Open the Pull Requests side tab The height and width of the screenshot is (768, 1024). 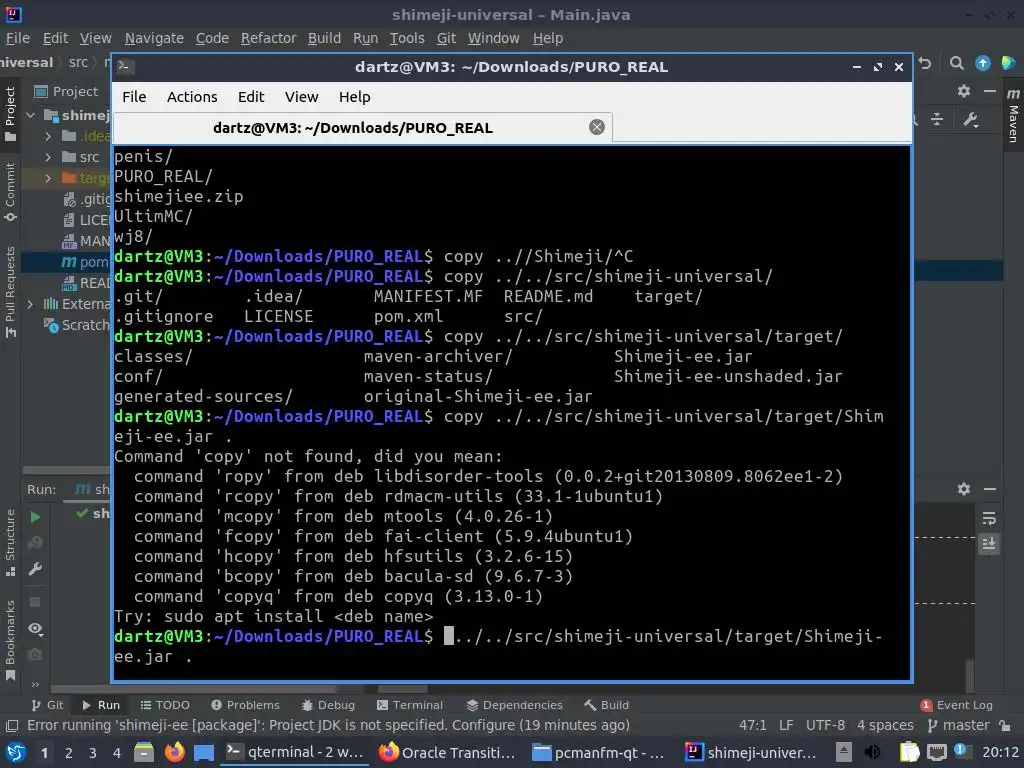[10, 291]
